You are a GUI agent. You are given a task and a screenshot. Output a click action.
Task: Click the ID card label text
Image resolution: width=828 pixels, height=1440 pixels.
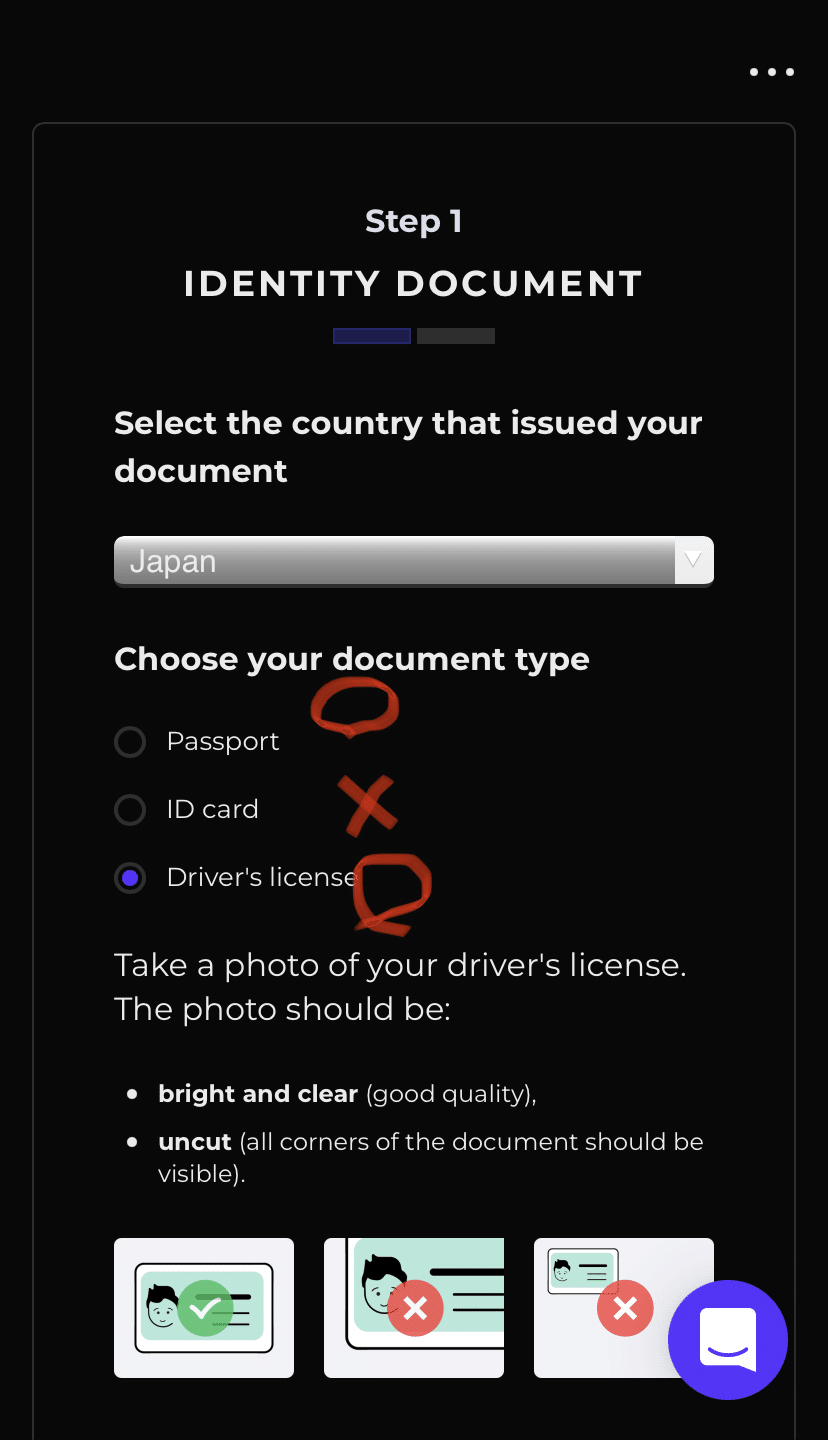coord(213,809)
